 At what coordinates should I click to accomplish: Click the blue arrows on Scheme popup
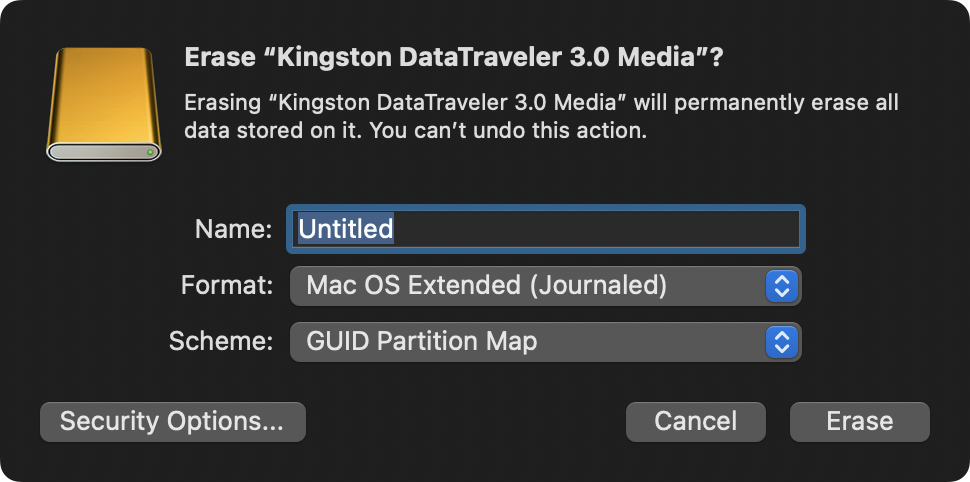pos(782,342)
